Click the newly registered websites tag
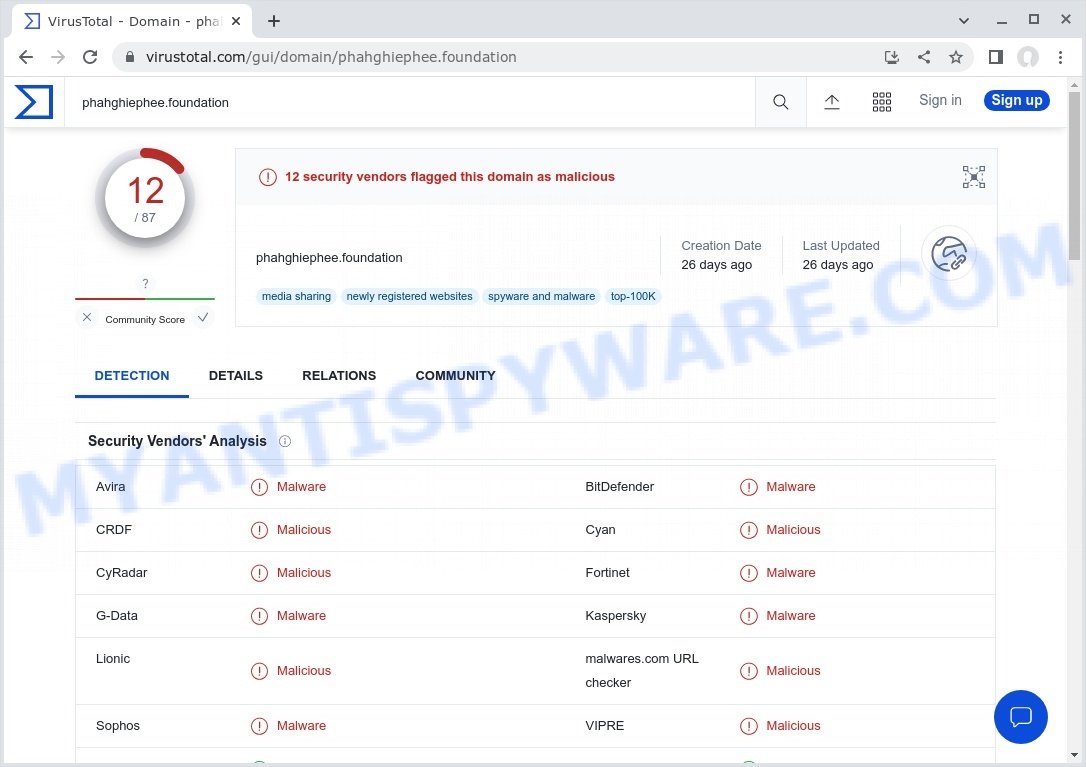1086x767 pixels. click(x=409, y=297)
